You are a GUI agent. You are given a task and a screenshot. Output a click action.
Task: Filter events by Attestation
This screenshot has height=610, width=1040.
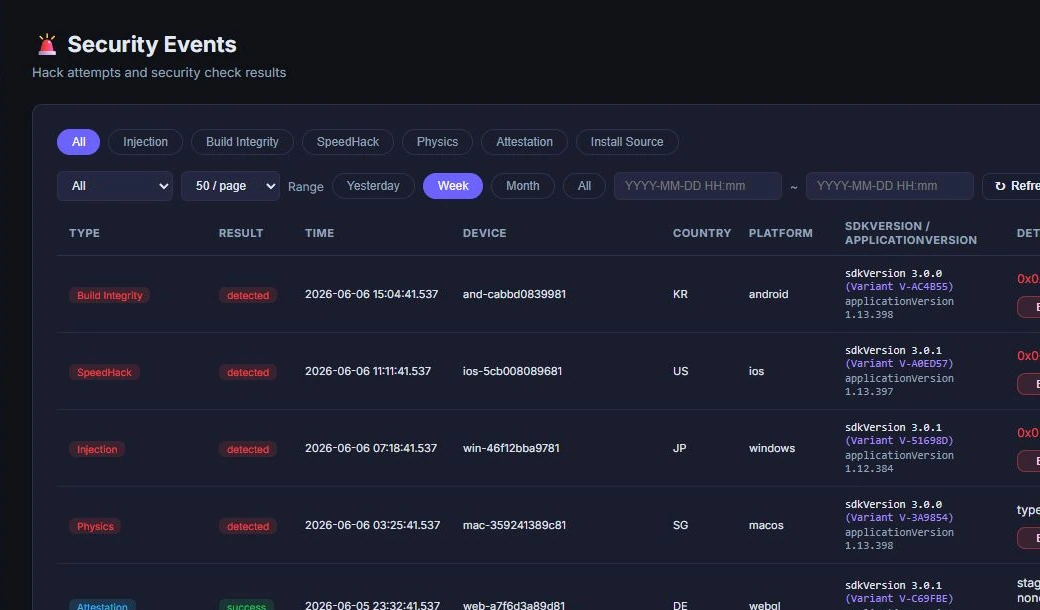click(x=524, y=142)
